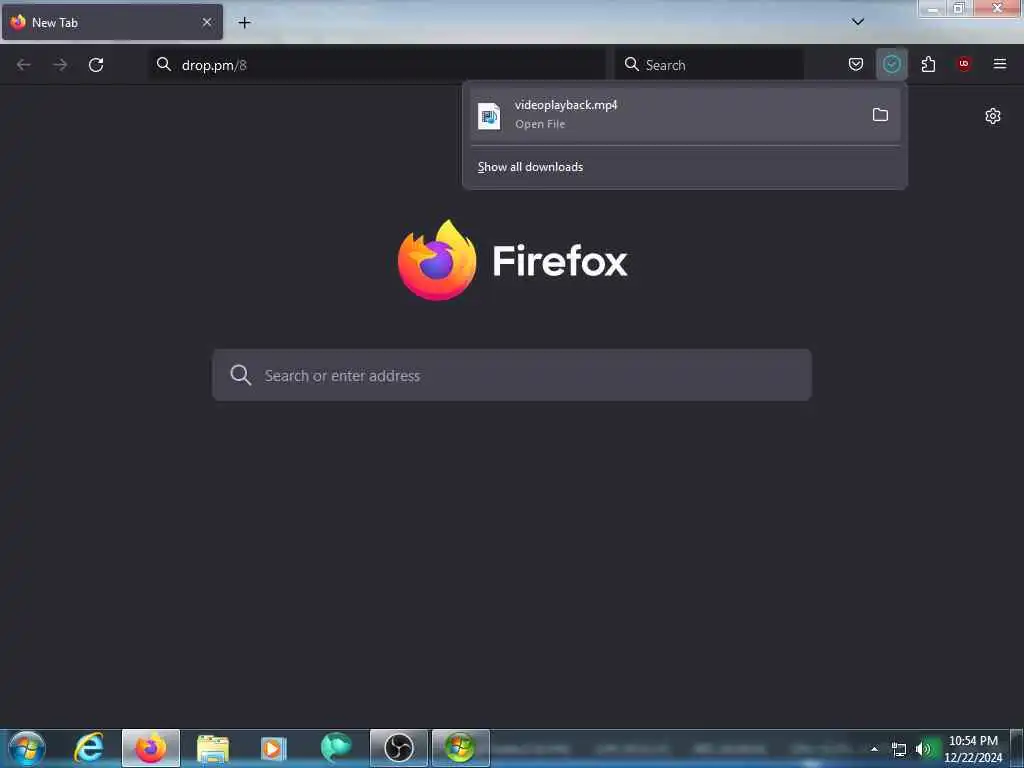
Task: Click the drop.pm/8 address bar
Action: point(377,65)
